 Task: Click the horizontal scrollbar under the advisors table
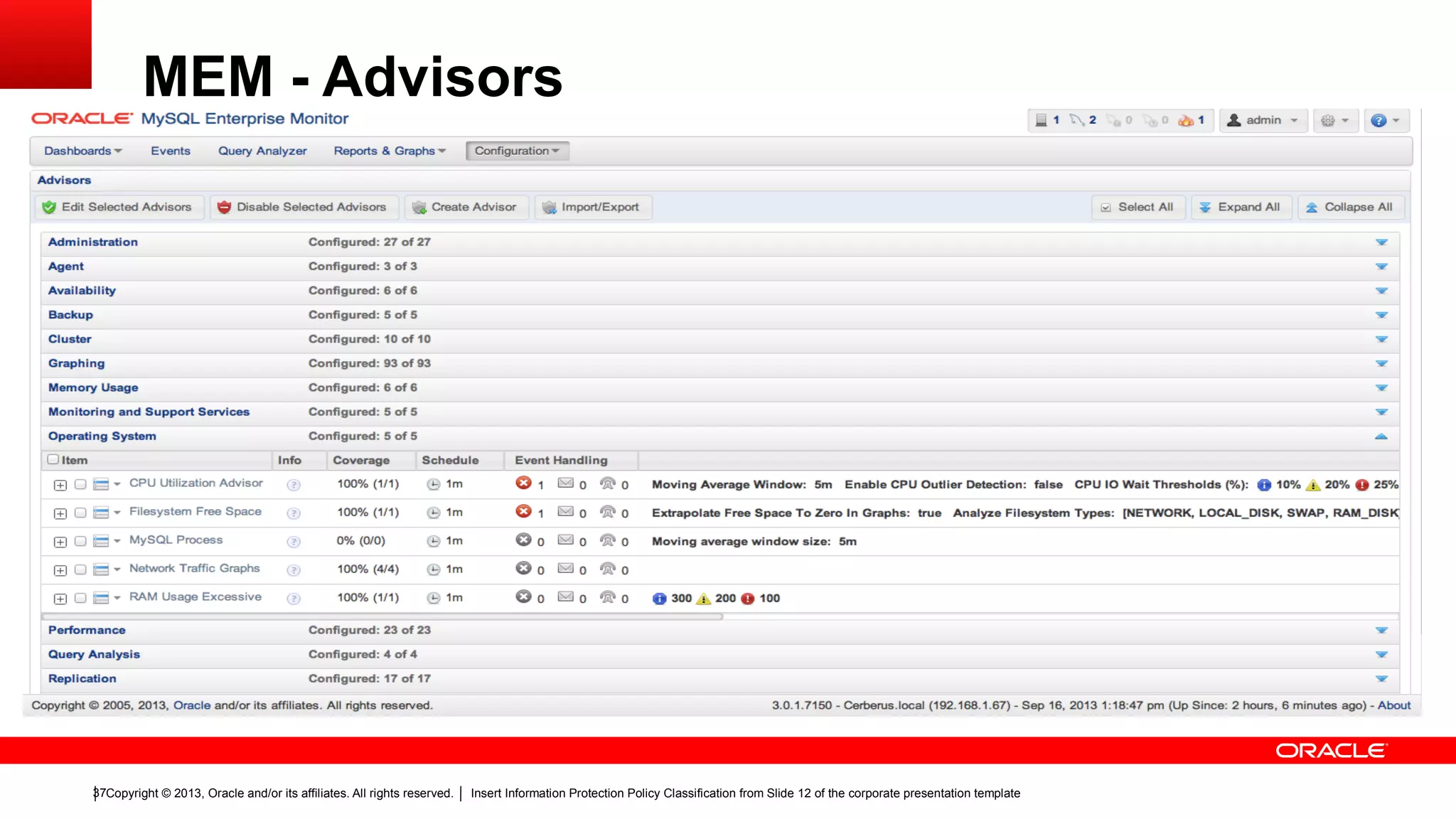382,616
